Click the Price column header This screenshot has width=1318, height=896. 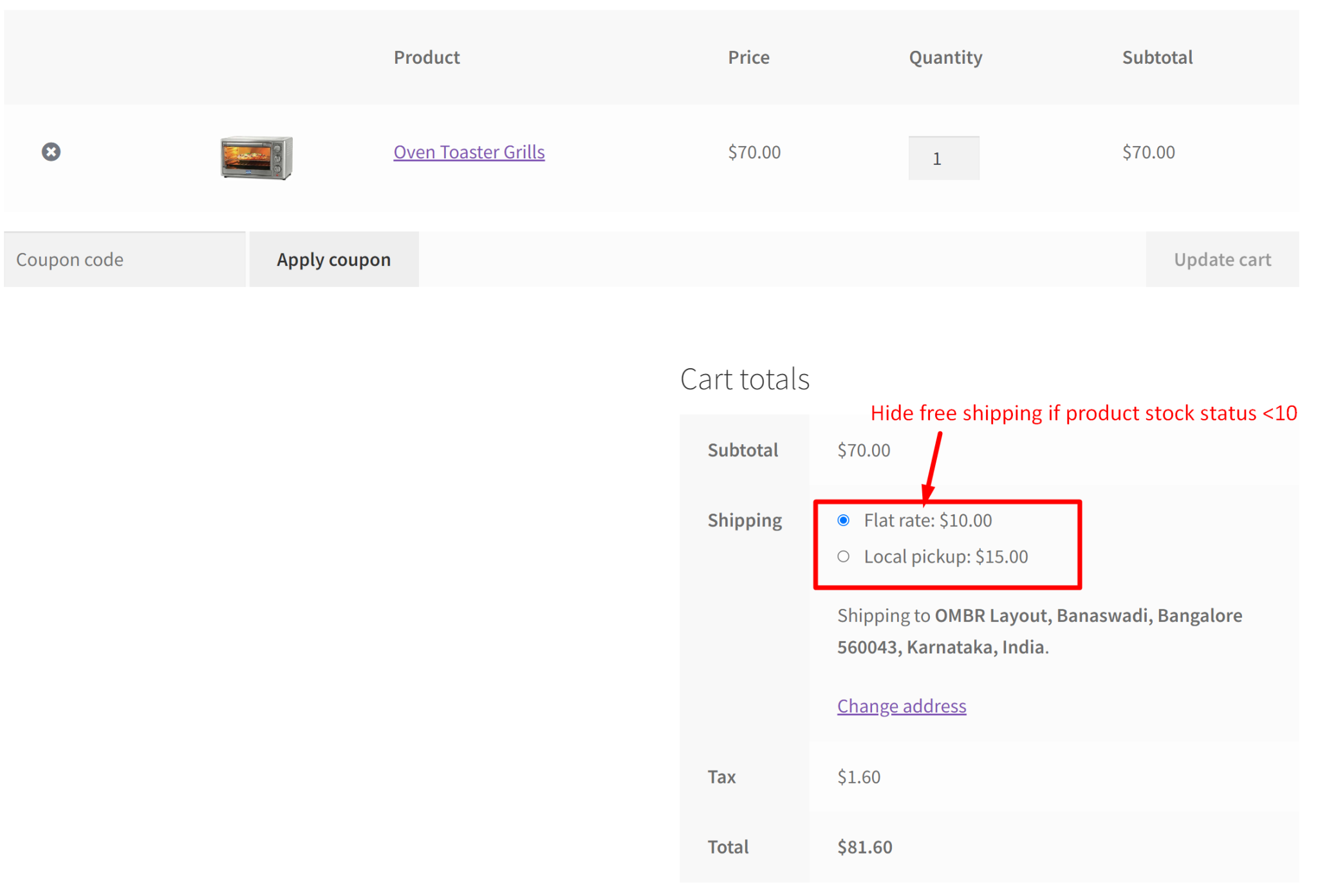point(748,57)
